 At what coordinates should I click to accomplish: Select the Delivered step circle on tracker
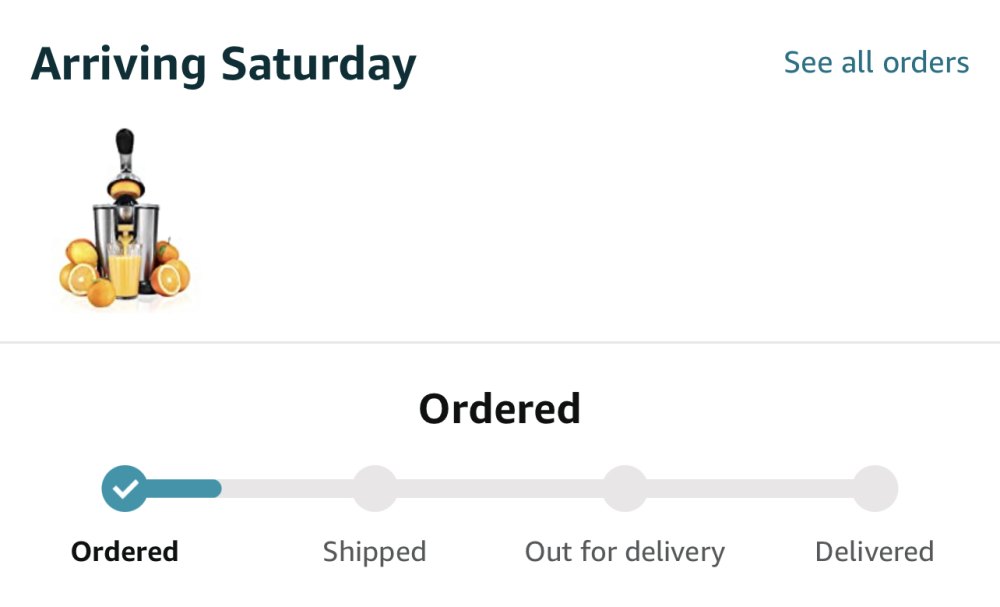click(x=876, y=488)
